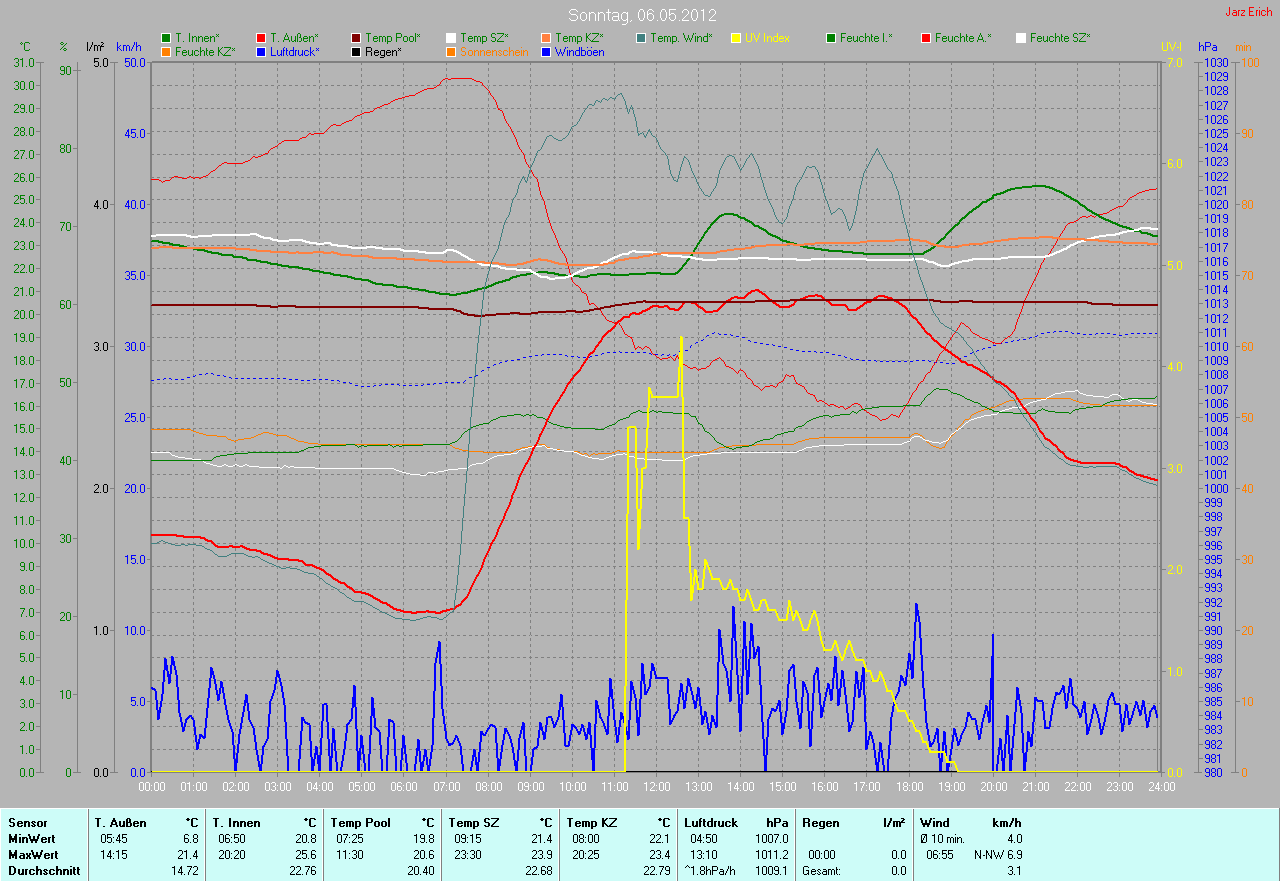1280x881 pixels.
Task: Click Luftdruck maximum value "1011.2"
Action: click(772, 855)
